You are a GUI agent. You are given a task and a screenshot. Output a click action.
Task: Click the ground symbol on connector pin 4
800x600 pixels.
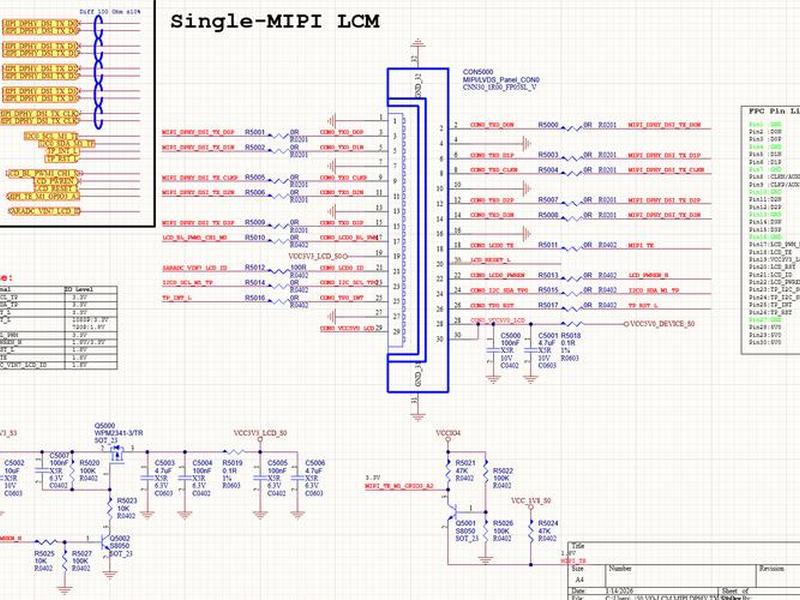[527, 143]
